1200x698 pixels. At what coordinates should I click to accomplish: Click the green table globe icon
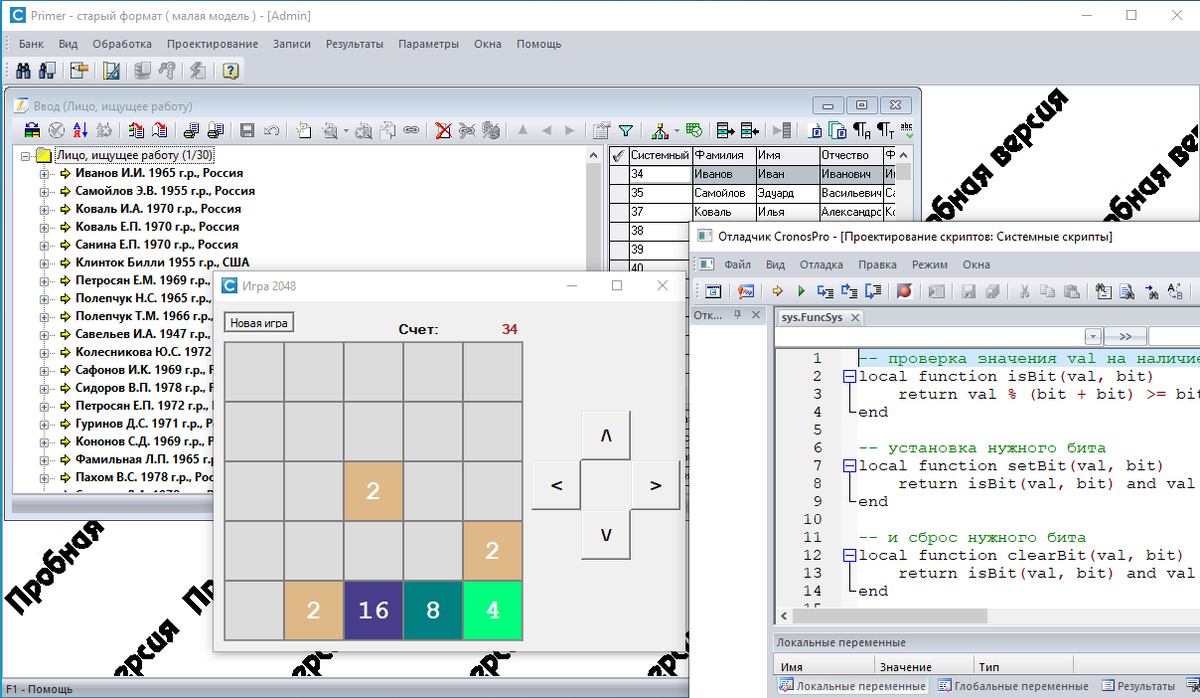coord(694,130)
